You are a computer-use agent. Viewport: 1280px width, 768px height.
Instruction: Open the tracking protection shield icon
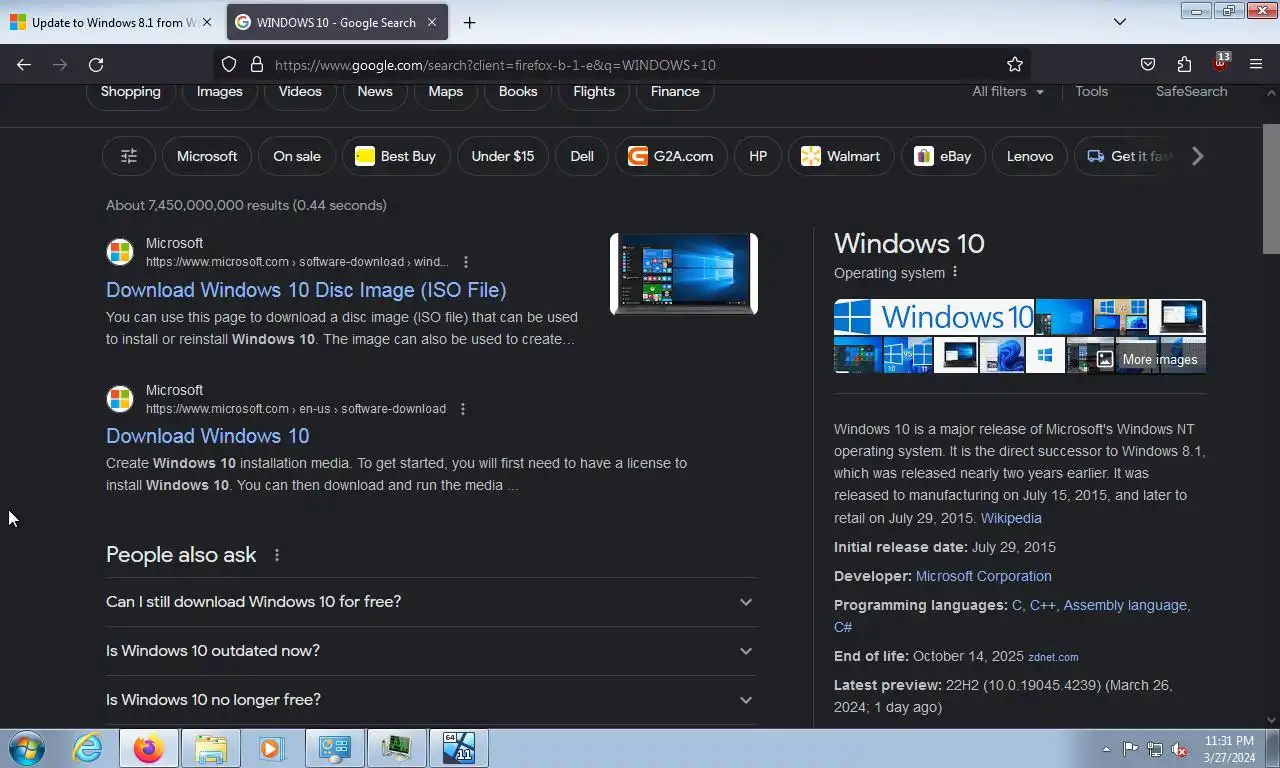point(229,64)
